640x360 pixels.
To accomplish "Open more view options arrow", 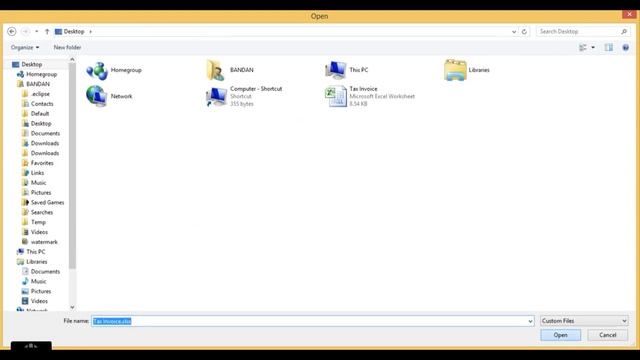I will [x=593, y=48].
